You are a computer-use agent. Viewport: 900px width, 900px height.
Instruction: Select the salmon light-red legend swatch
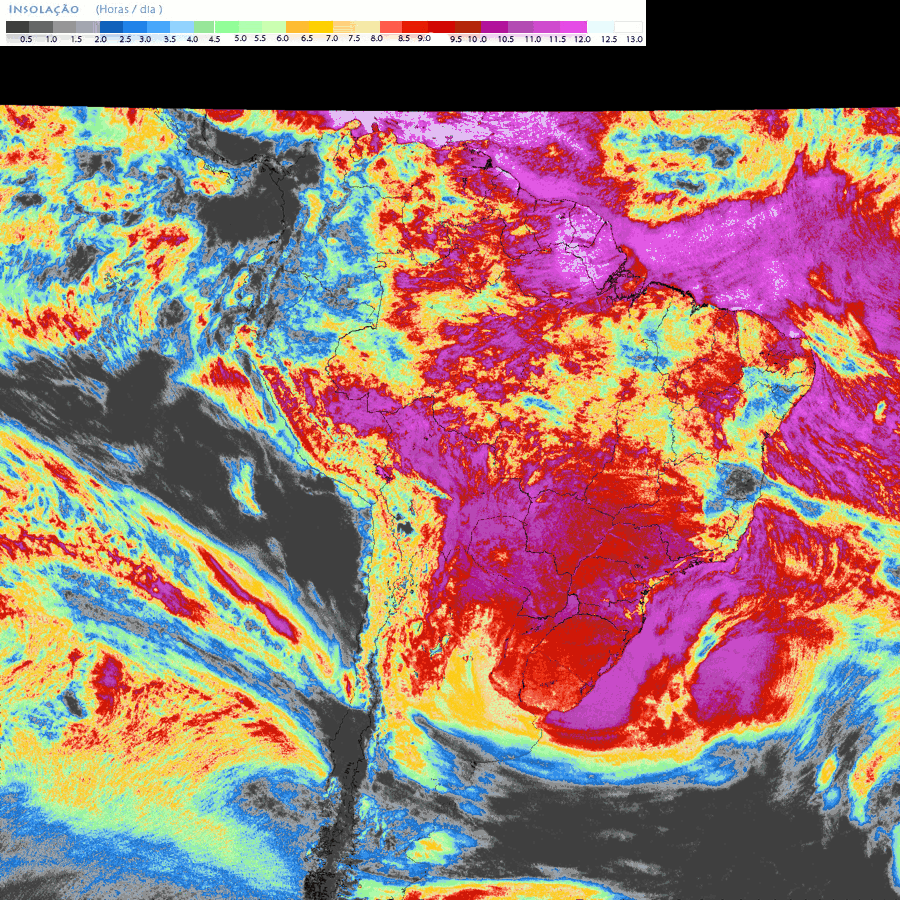391,27
